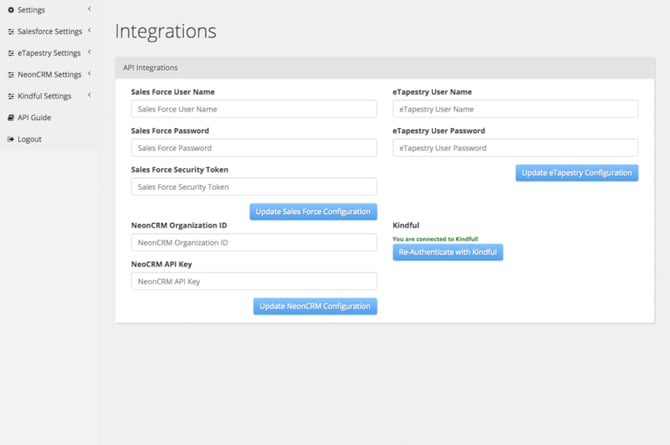670x445 pixels.
Task: Click the Salesforce Settings sliders icon
Action: (11, 32)
